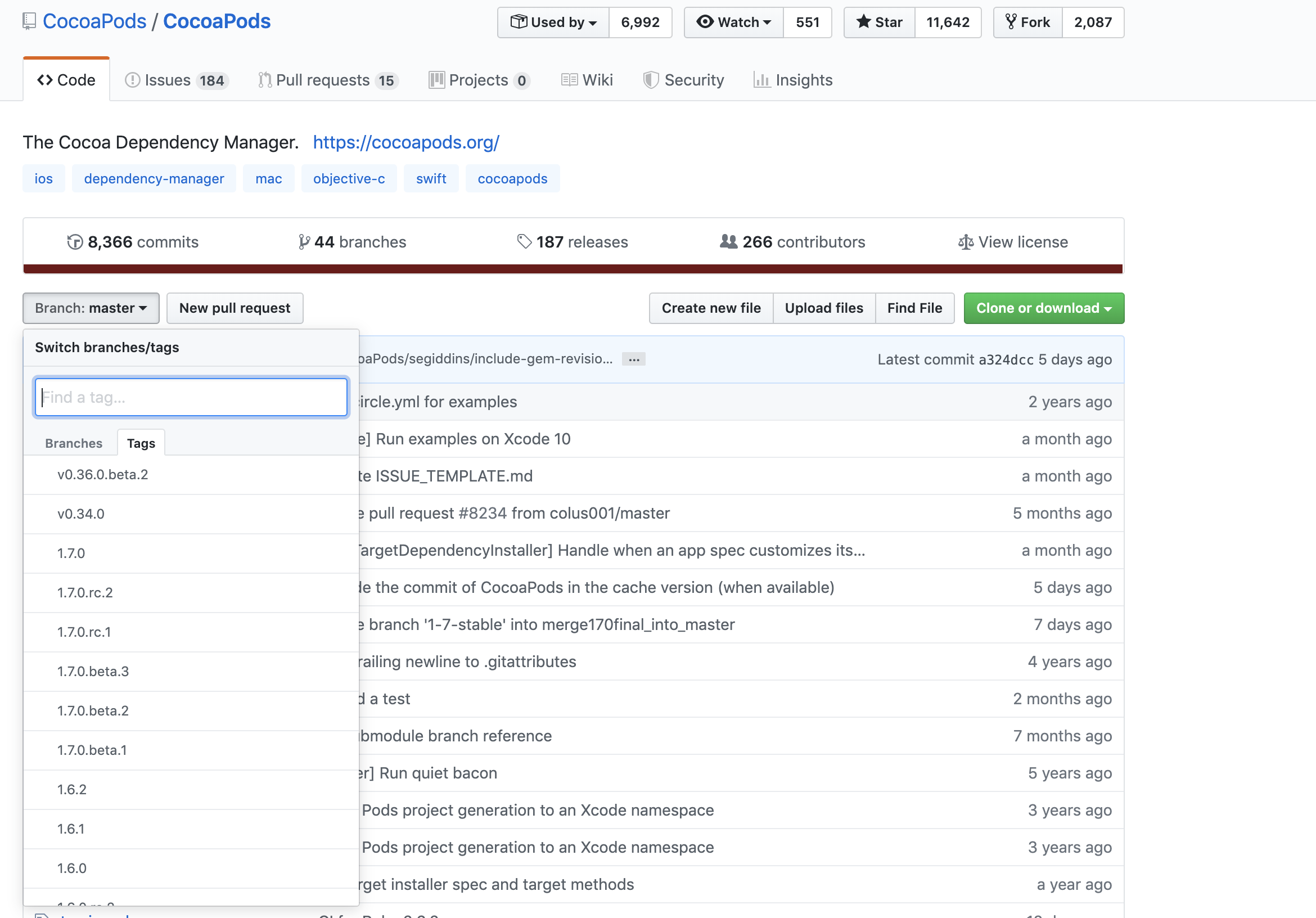Click the branches fork icon

tap(304, 242)
